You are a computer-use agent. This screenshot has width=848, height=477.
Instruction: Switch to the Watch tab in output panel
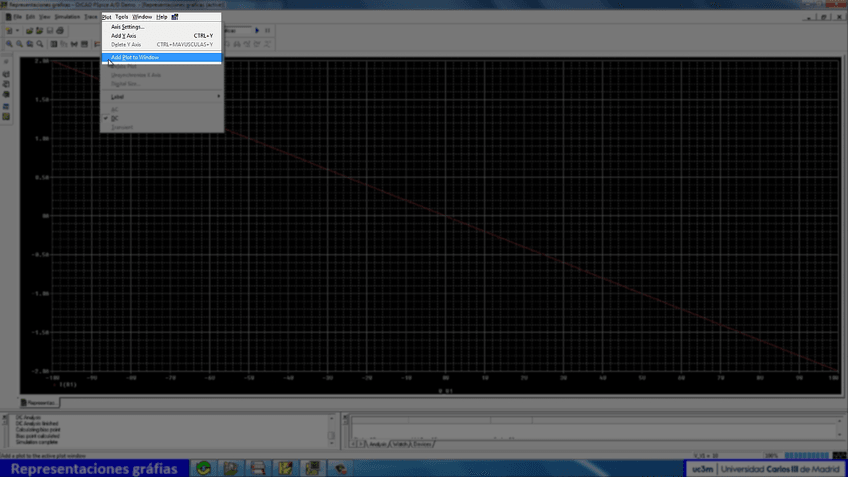click(399, 443)
